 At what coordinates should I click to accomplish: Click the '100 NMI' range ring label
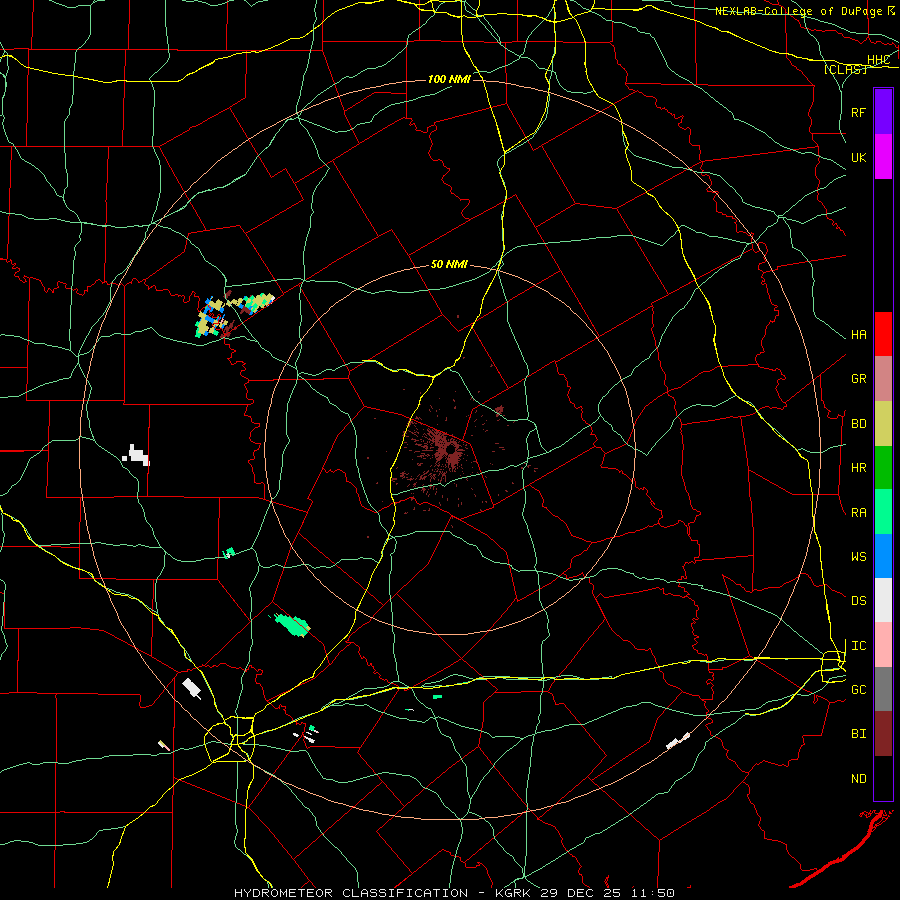tap(449, 79)
